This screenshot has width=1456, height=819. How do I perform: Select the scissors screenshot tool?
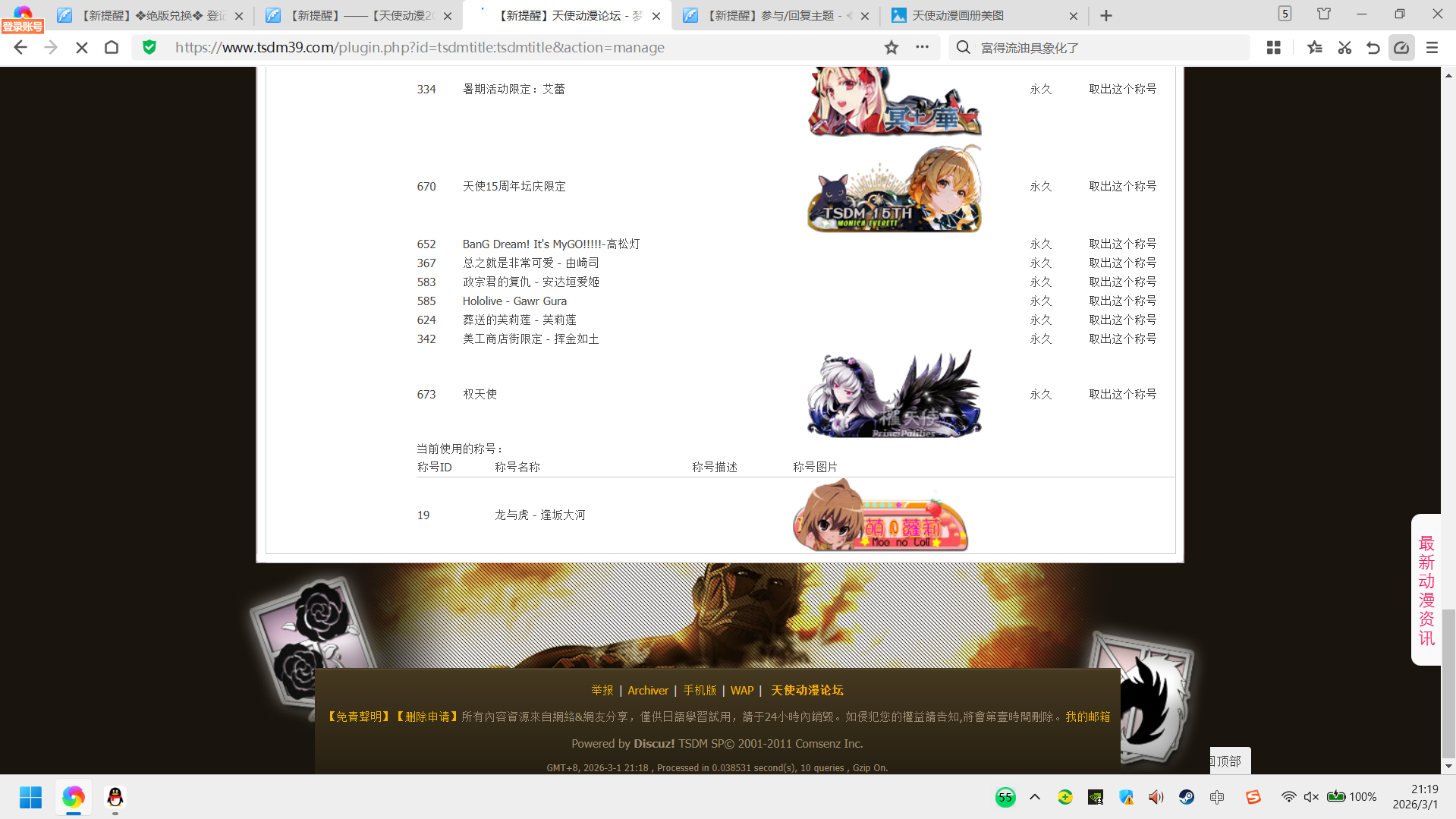click(1344, 48)
